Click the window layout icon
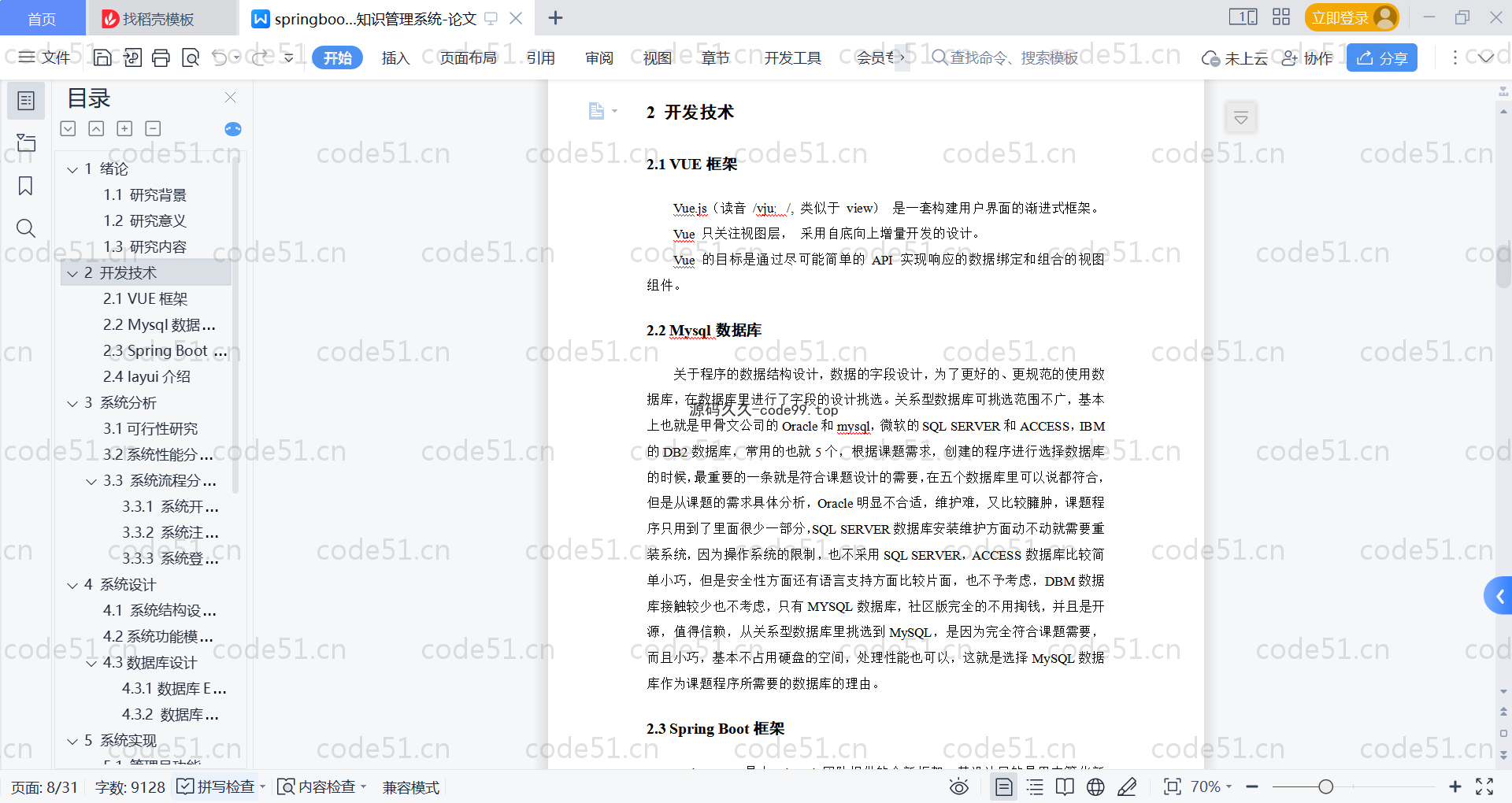The height and width of the screenshot is (803, 1512). 1243,17
